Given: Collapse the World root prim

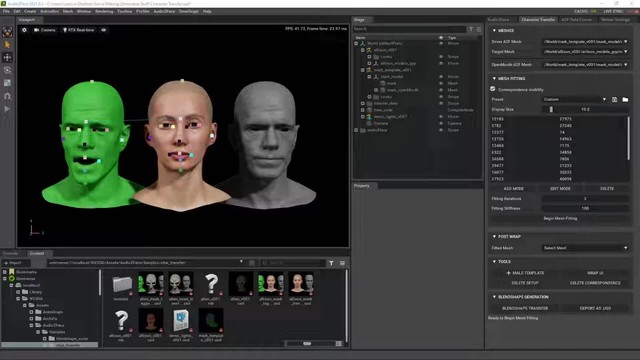Looking at the screenshot, I should 356,43.
